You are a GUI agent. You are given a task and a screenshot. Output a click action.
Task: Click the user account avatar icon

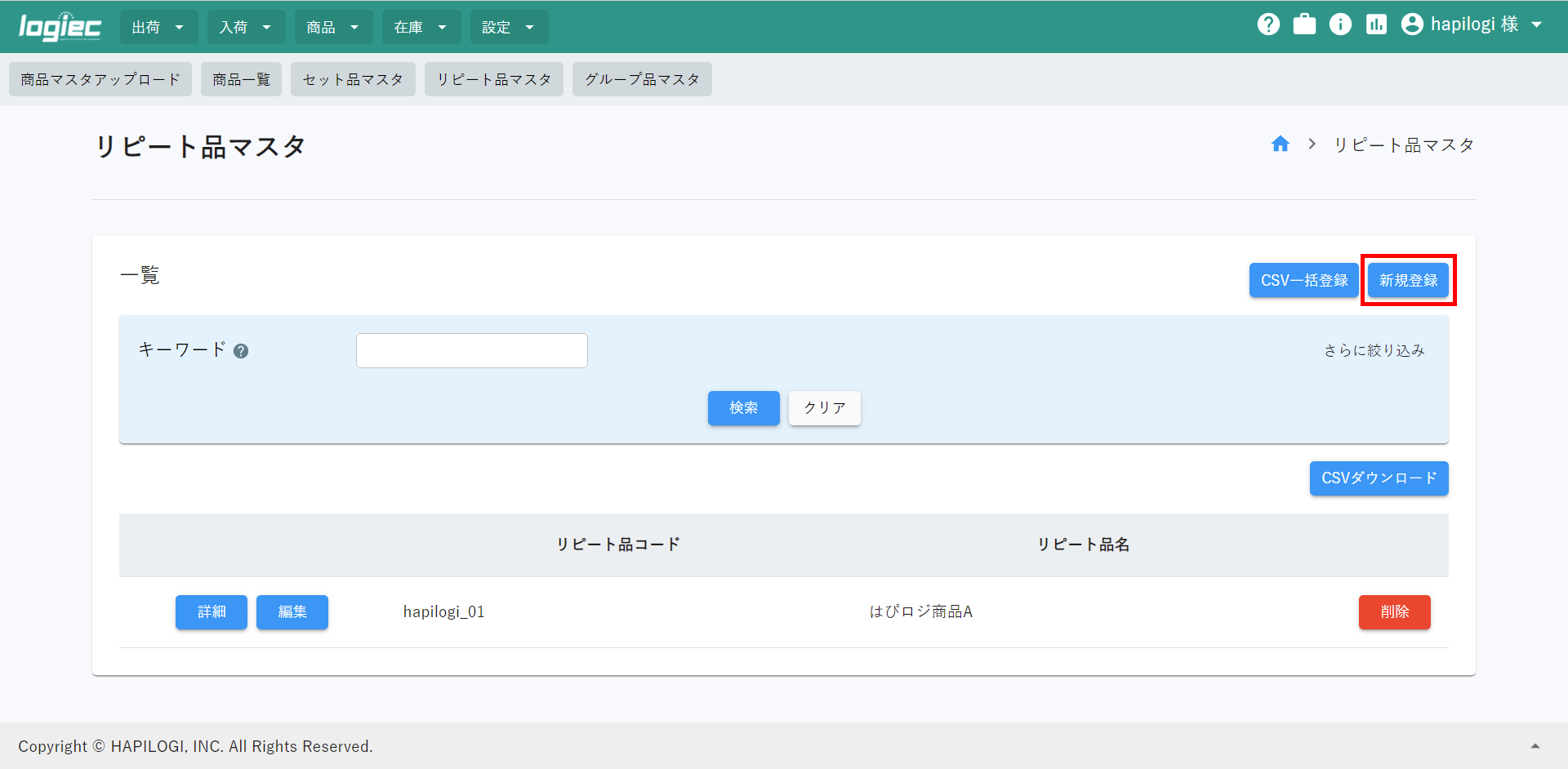[1412, 24]
